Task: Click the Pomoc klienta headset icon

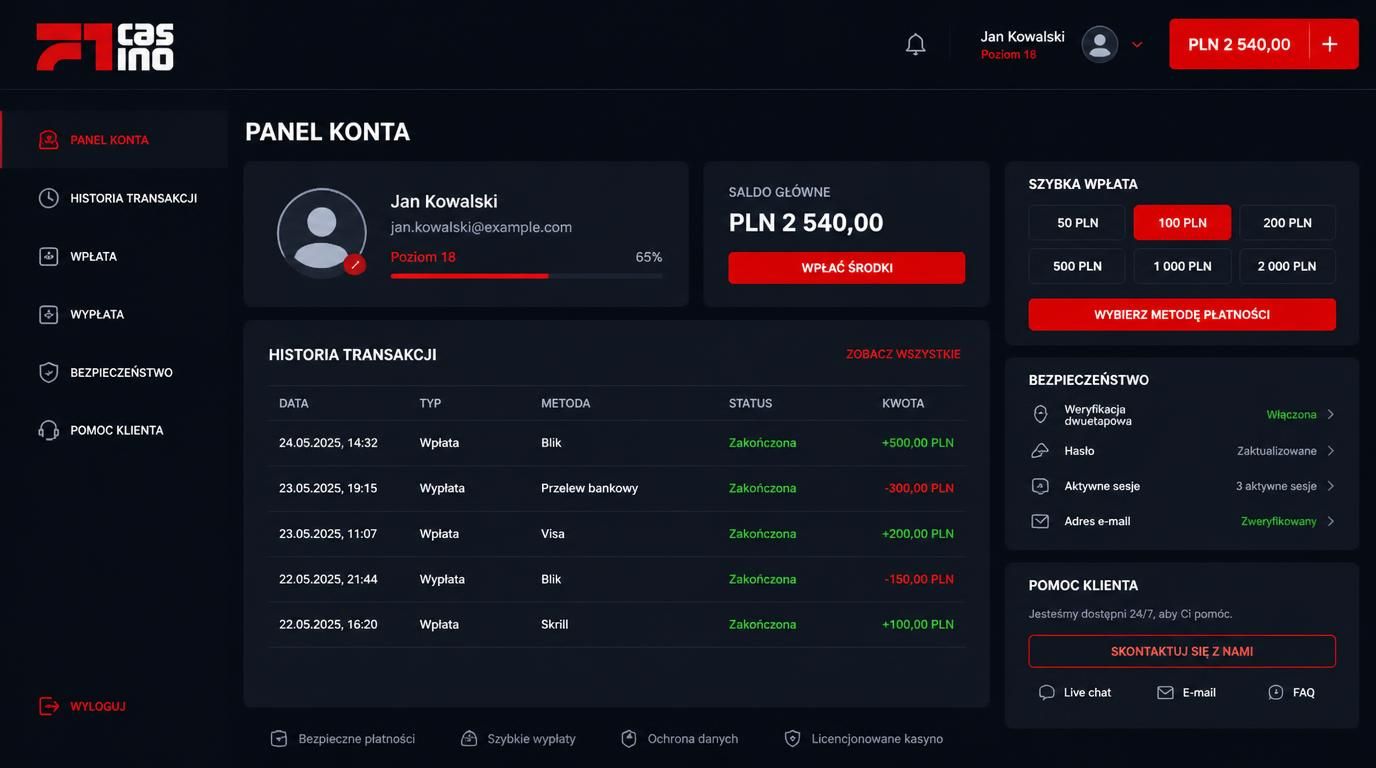Action: (x=48, y=430)
